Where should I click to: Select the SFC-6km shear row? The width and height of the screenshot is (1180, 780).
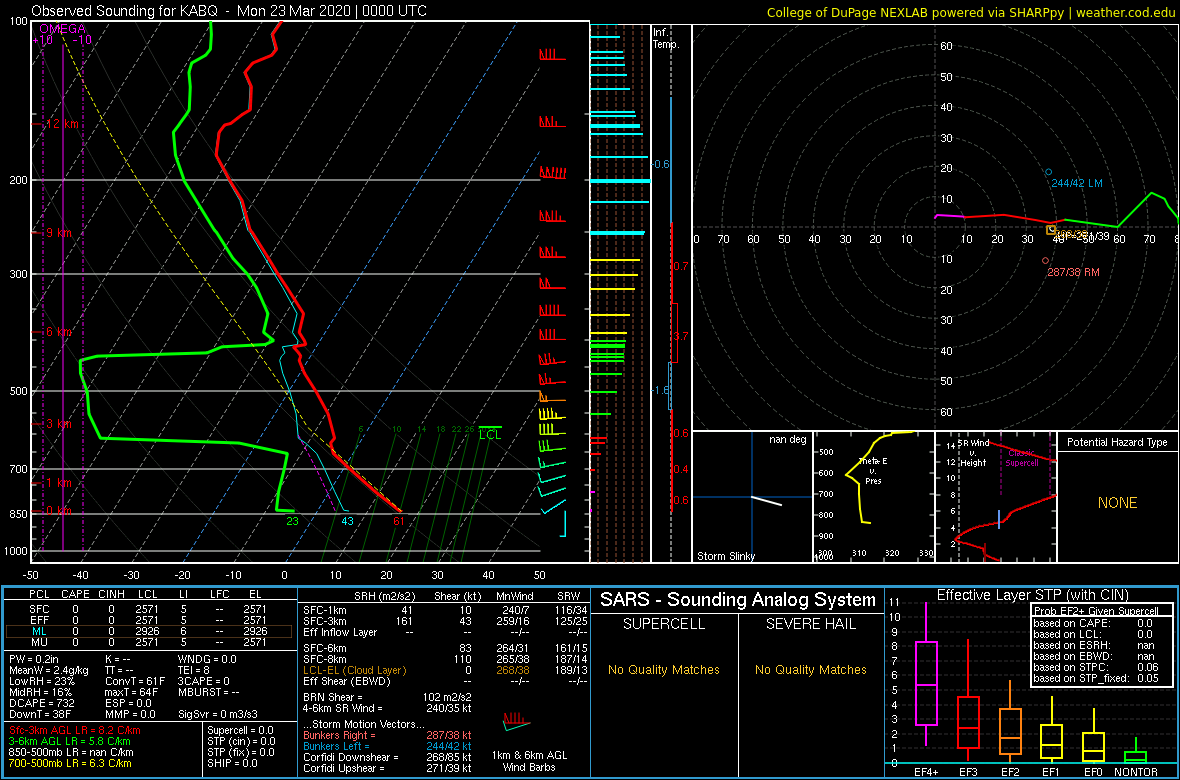445,647
